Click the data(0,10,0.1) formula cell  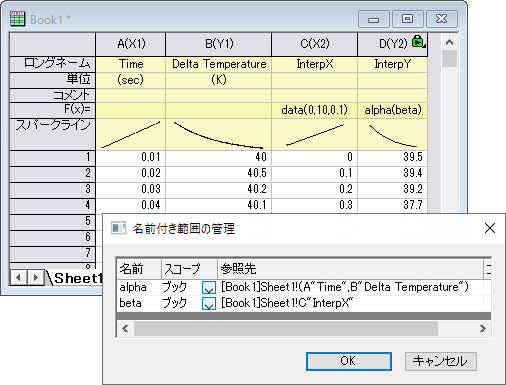[x=315, y=110]
